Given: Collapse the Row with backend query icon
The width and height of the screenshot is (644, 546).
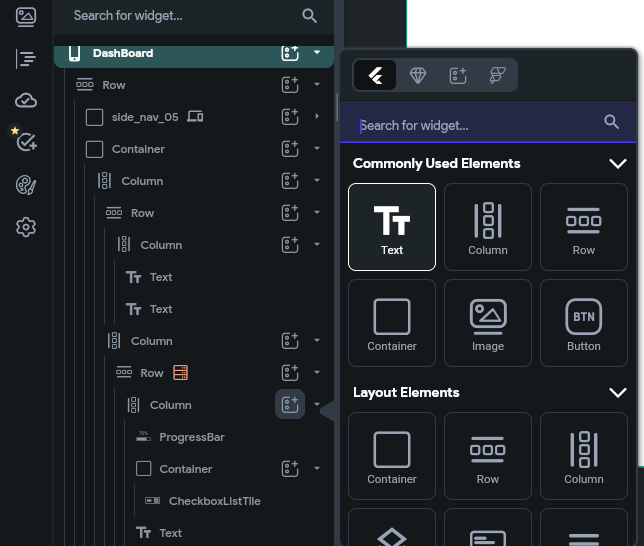Looking at the screenshot, I should point(317,372).
